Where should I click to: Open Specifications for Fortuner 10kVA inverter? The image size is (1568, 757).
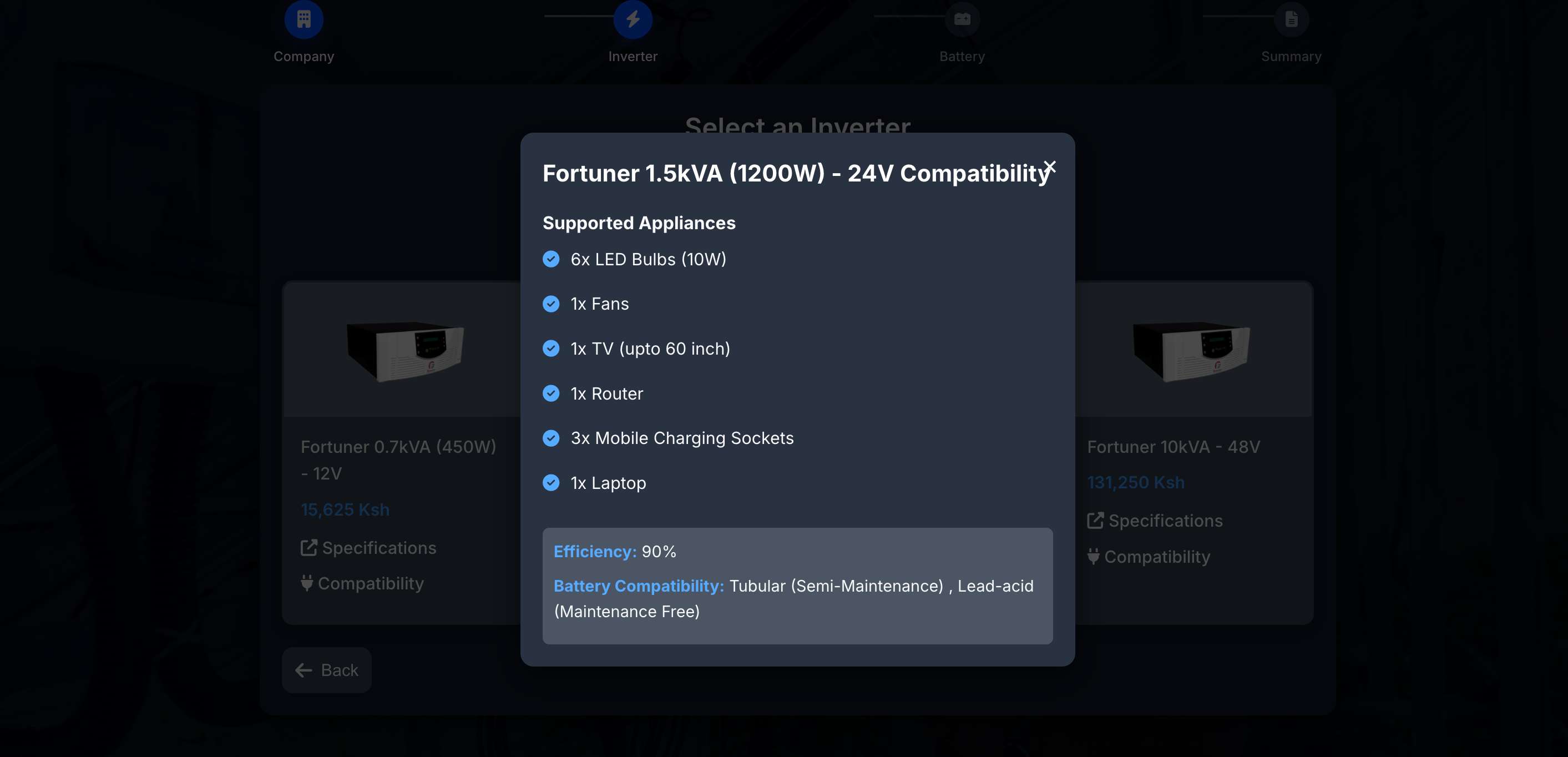[x=1155, y=521]
